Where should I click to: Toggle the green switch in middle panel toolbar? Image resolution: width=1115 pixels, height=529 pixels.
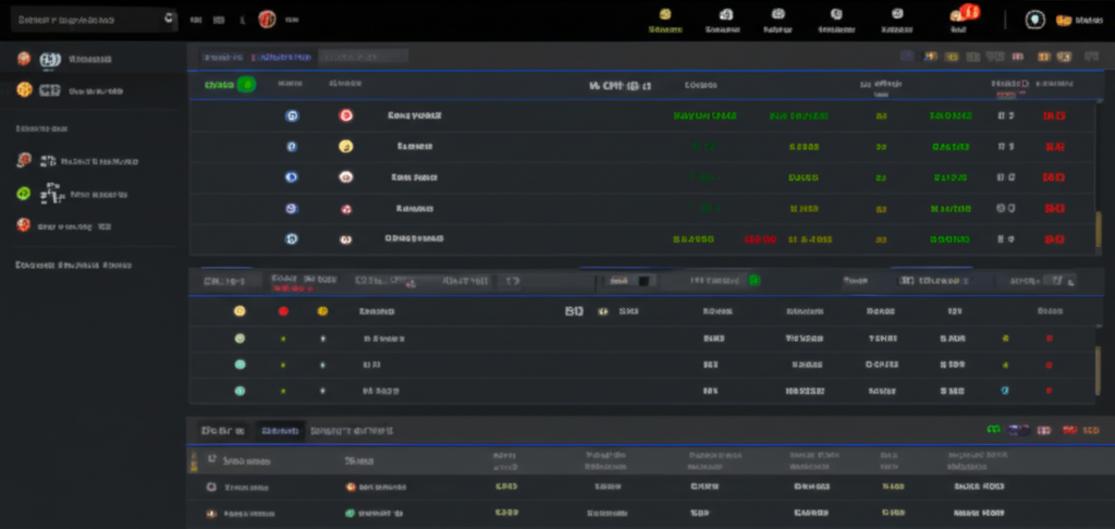(x=753, y=281)
